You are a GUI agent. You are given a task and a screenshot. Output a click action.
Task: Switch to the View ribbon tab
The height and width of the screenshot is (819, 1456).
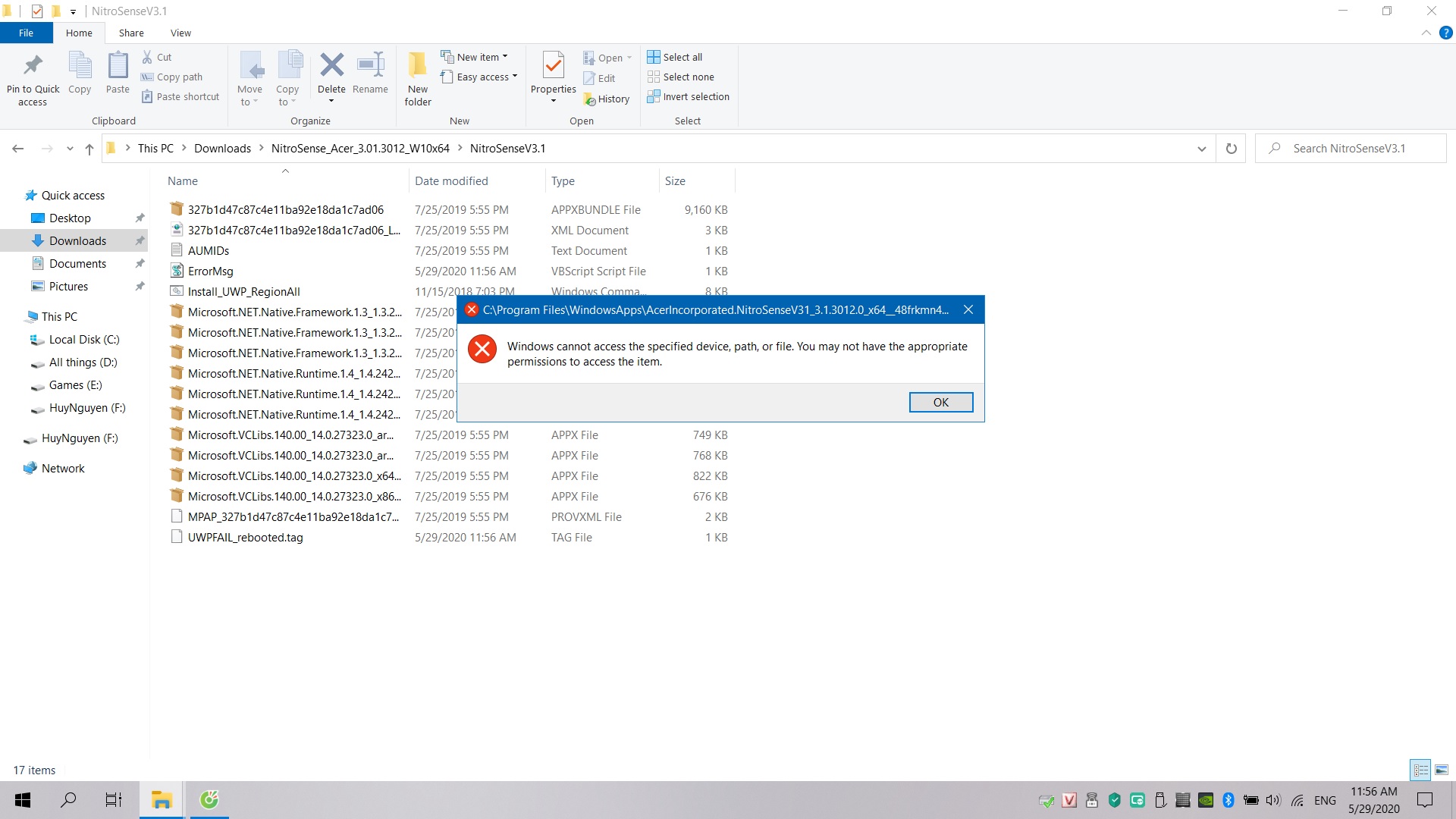(x=180, y=33)
